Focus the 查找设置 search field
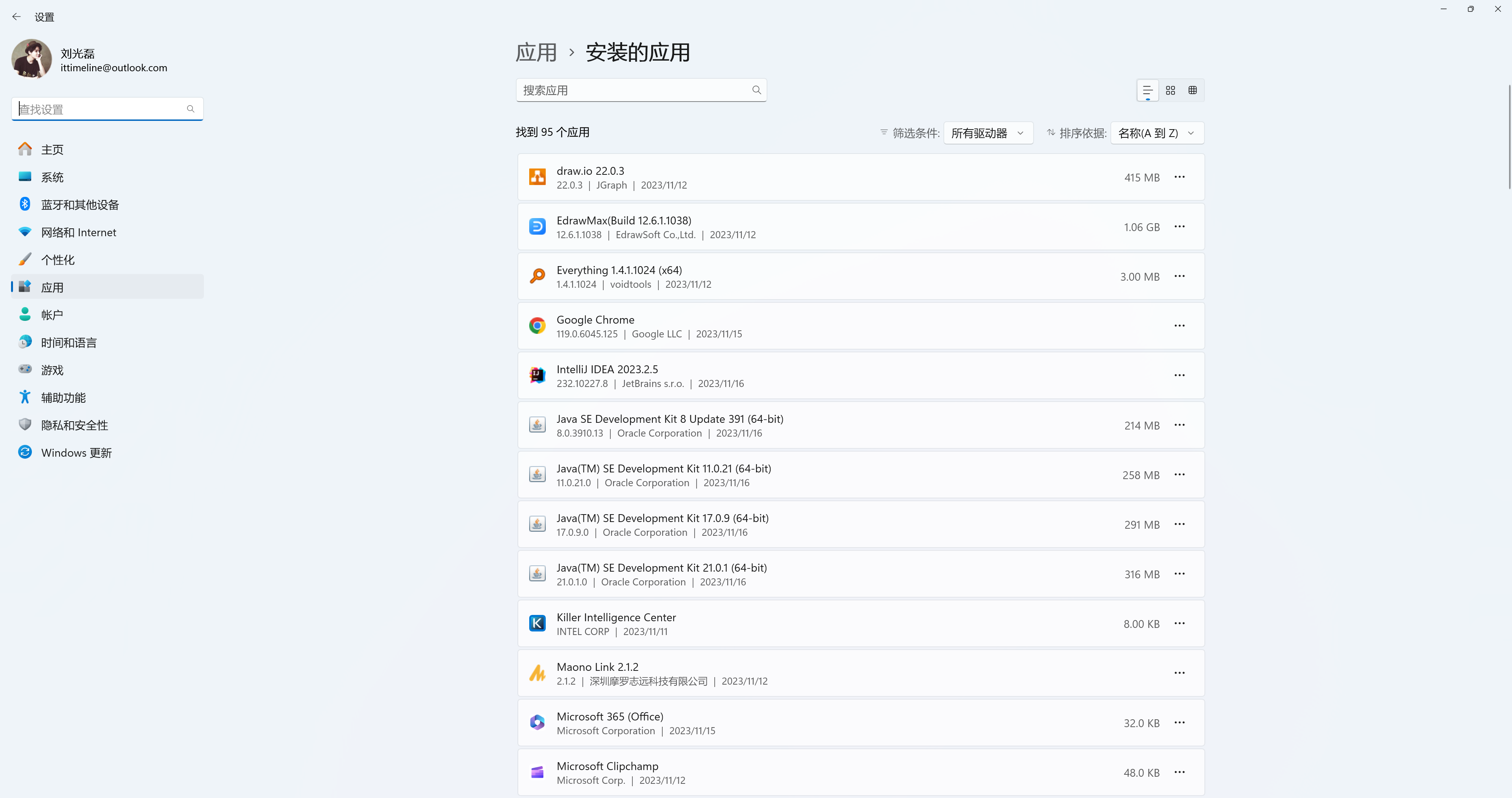The height and width of the screenshot is (798, 1512). [x=107, y=109]
